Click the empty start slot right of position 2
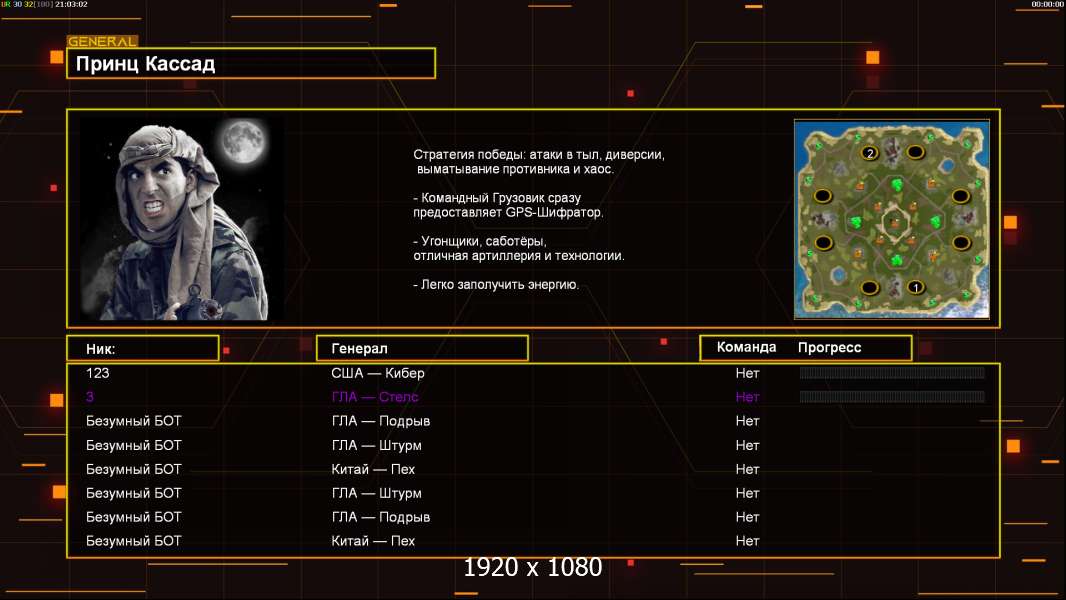The image size is (1066, 600). point(915,152)
